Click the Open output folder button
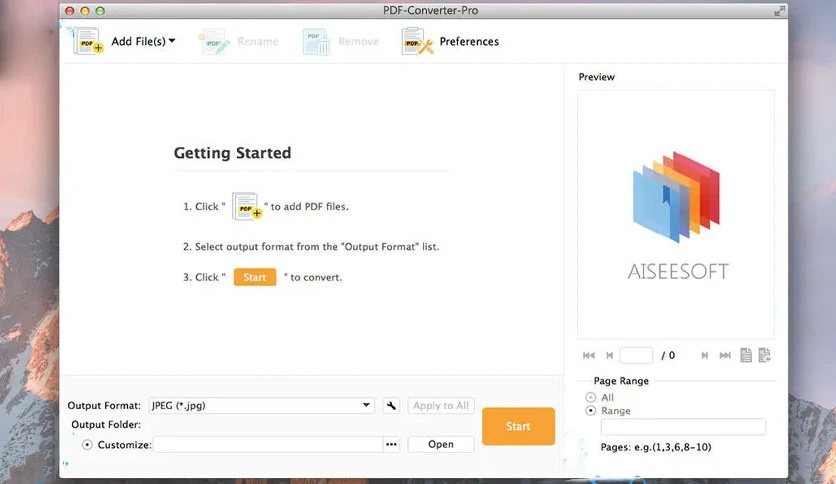 point(441,445)
